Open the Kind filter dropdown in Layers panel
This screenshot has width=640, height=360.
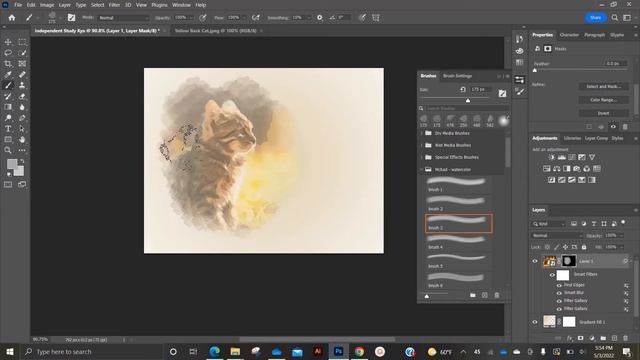tap(548, 224)
